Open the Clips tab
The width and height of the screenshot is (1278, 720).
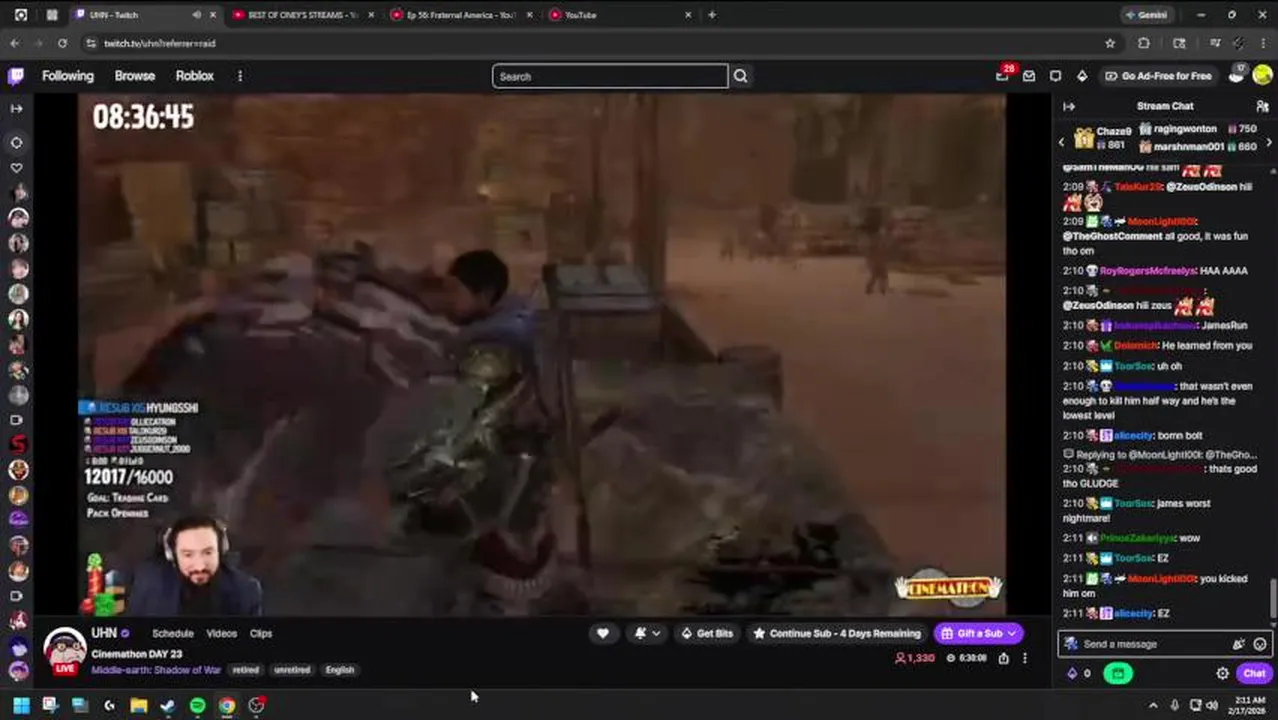[x=261, y=633]
